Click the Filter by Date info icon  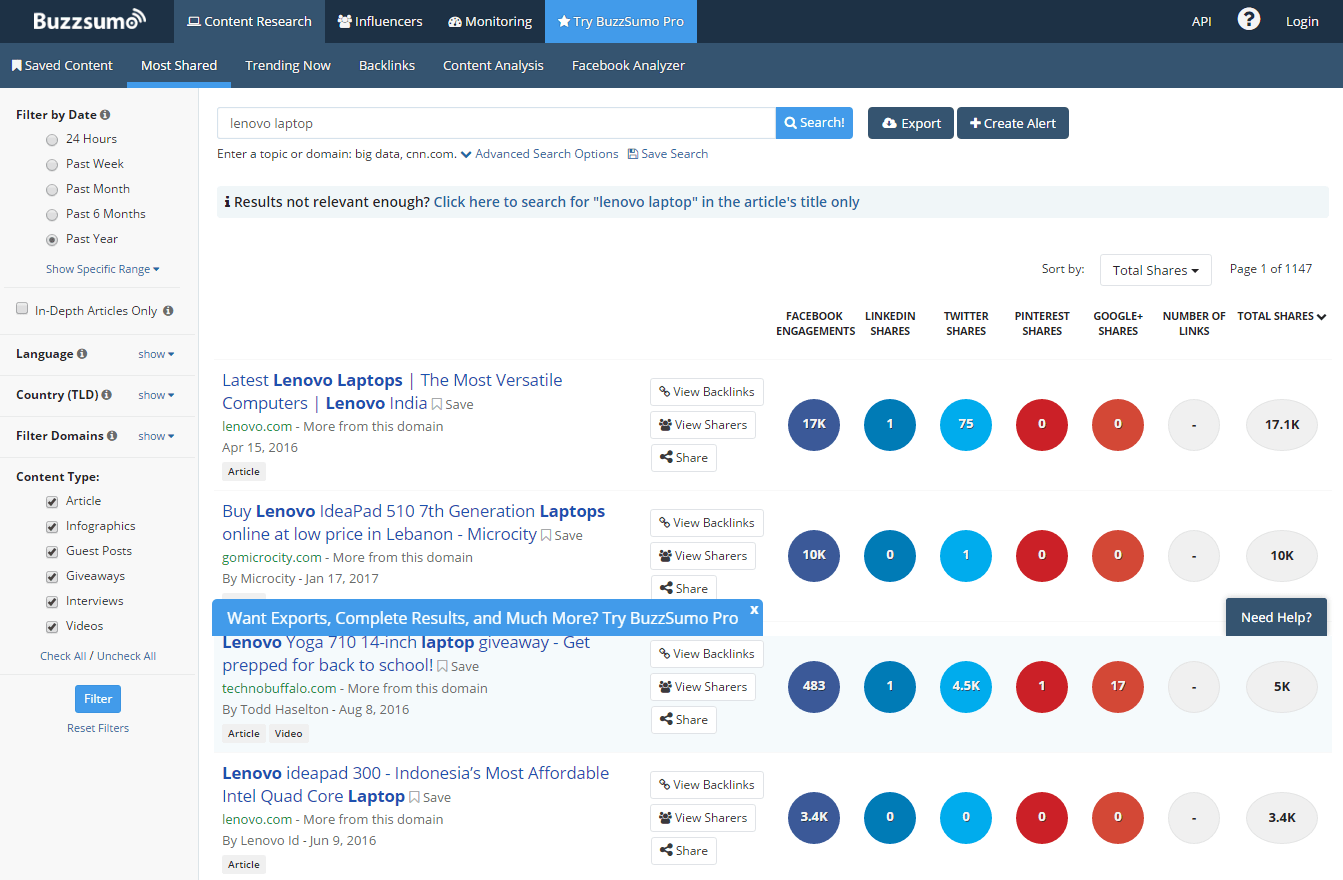(105, 115)
